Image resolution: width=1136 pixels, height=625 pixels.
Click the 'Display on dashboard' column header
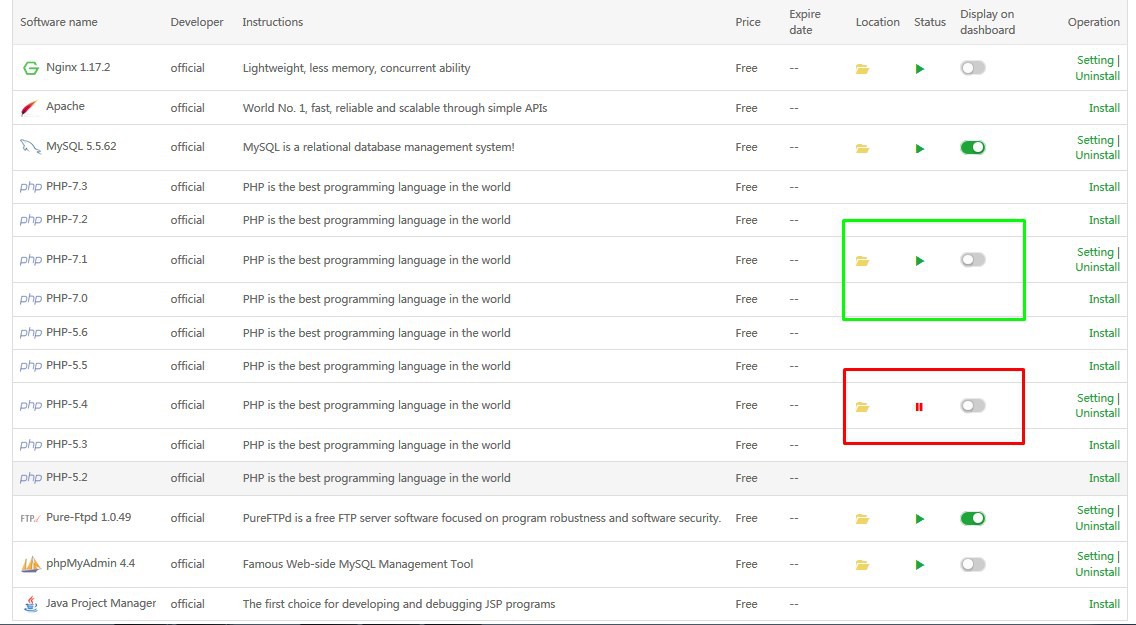pos(987,22)
